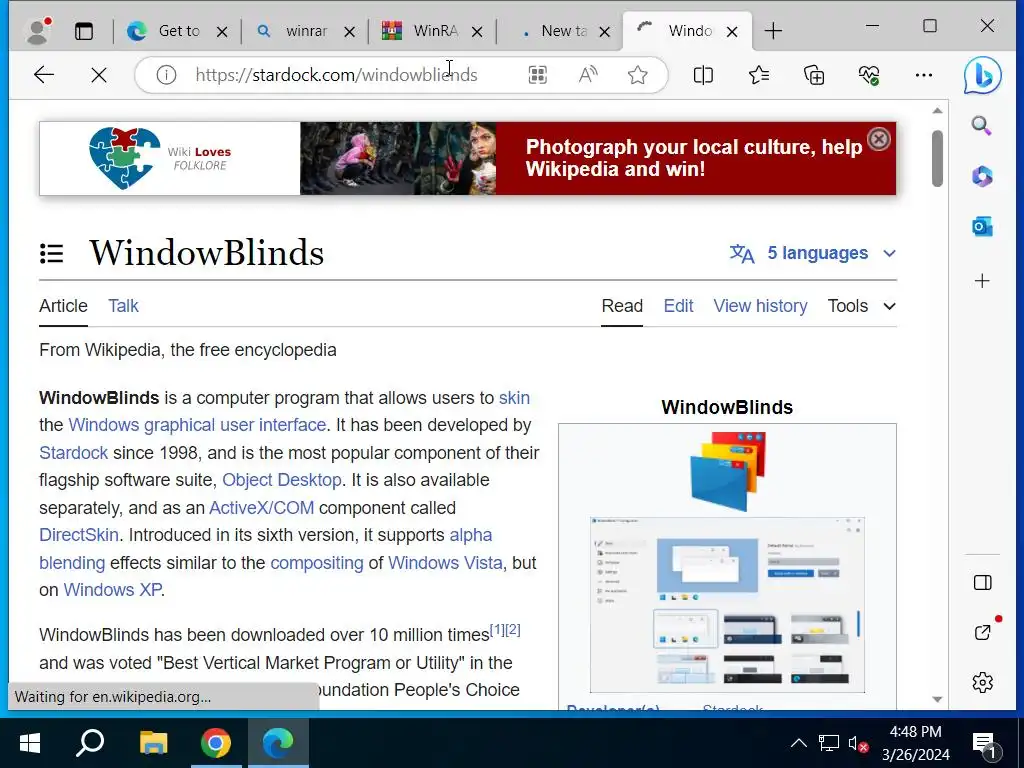Viewport: 1024px width, 768px height.
Task: Open the Stardock link in the paragraph
Action: [x=73, y=453]
